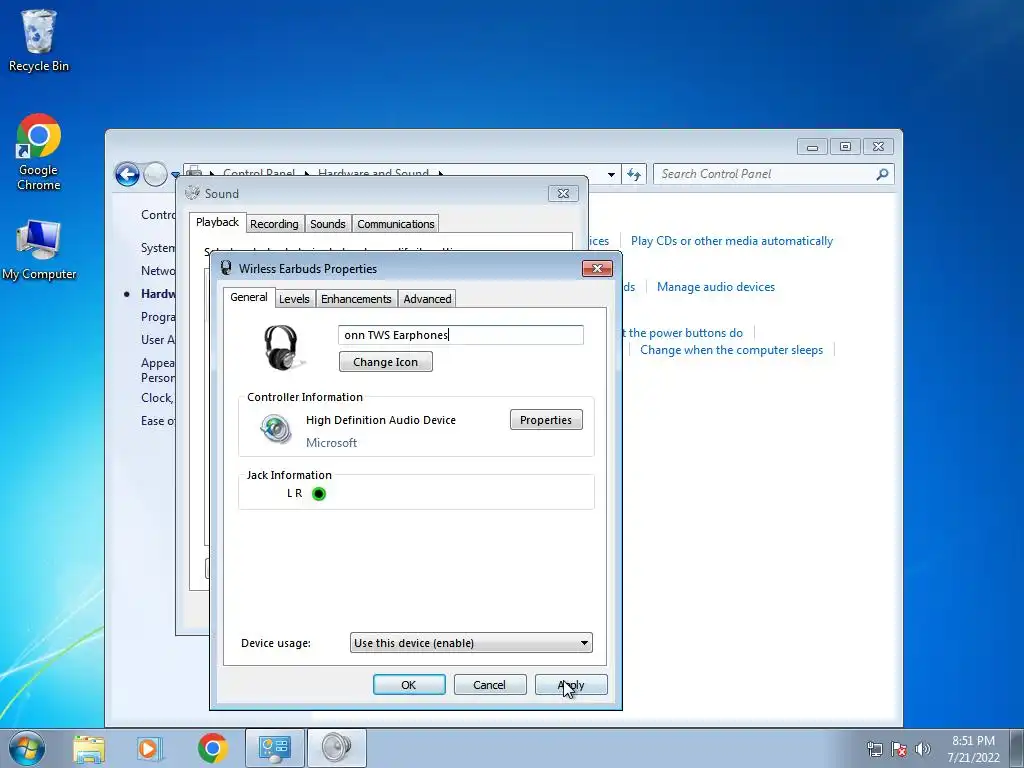Switch to the Enhancements tab
The width and height of the screenshot is (1024, 768).
356,299
